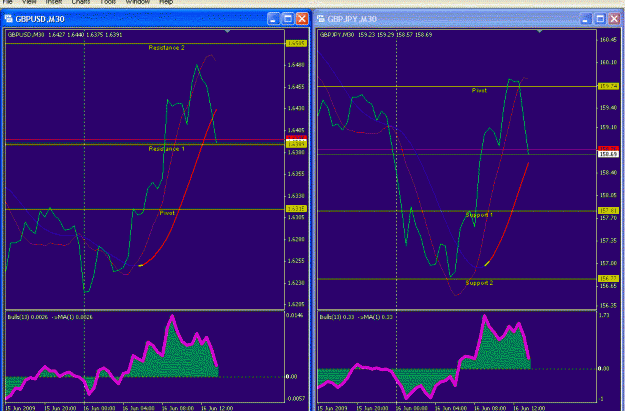Image resolution: width=625 pixels, height=411 pixels.
Task: Click the yellow Support 2 price tag on GBPJPY
Action: (x=608, y=278)
